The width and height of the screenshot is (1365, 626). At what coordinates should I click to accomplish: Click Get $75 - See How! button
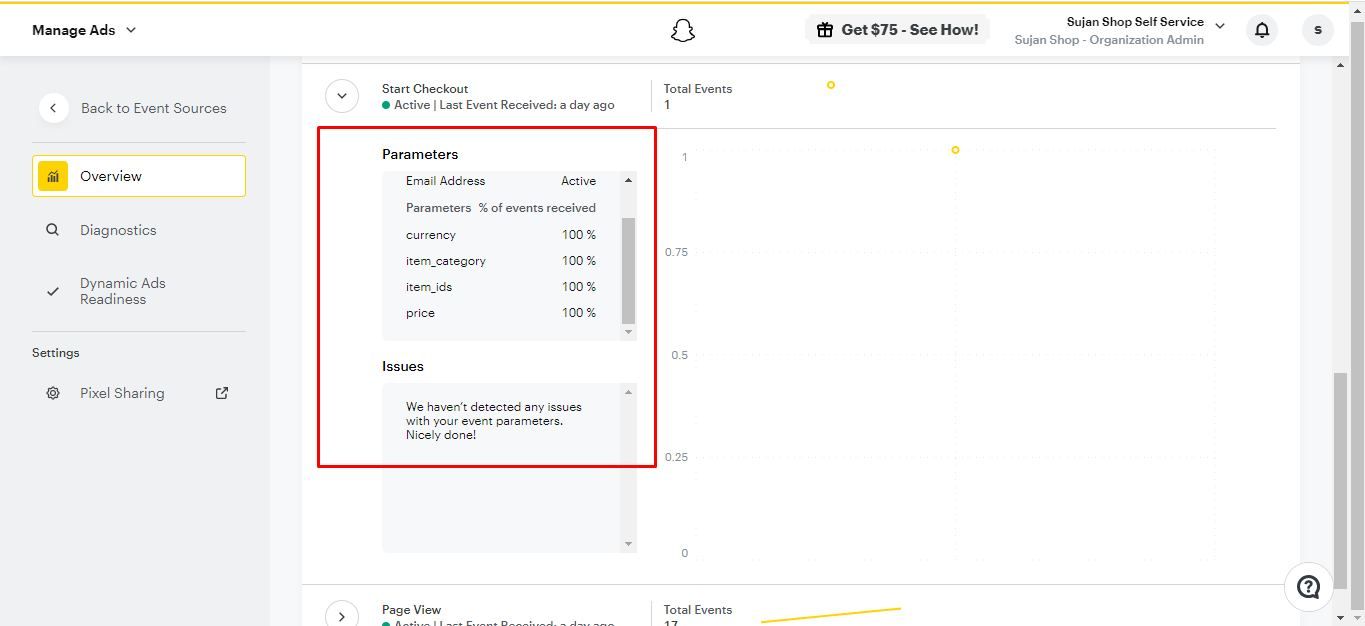point(897,30)
